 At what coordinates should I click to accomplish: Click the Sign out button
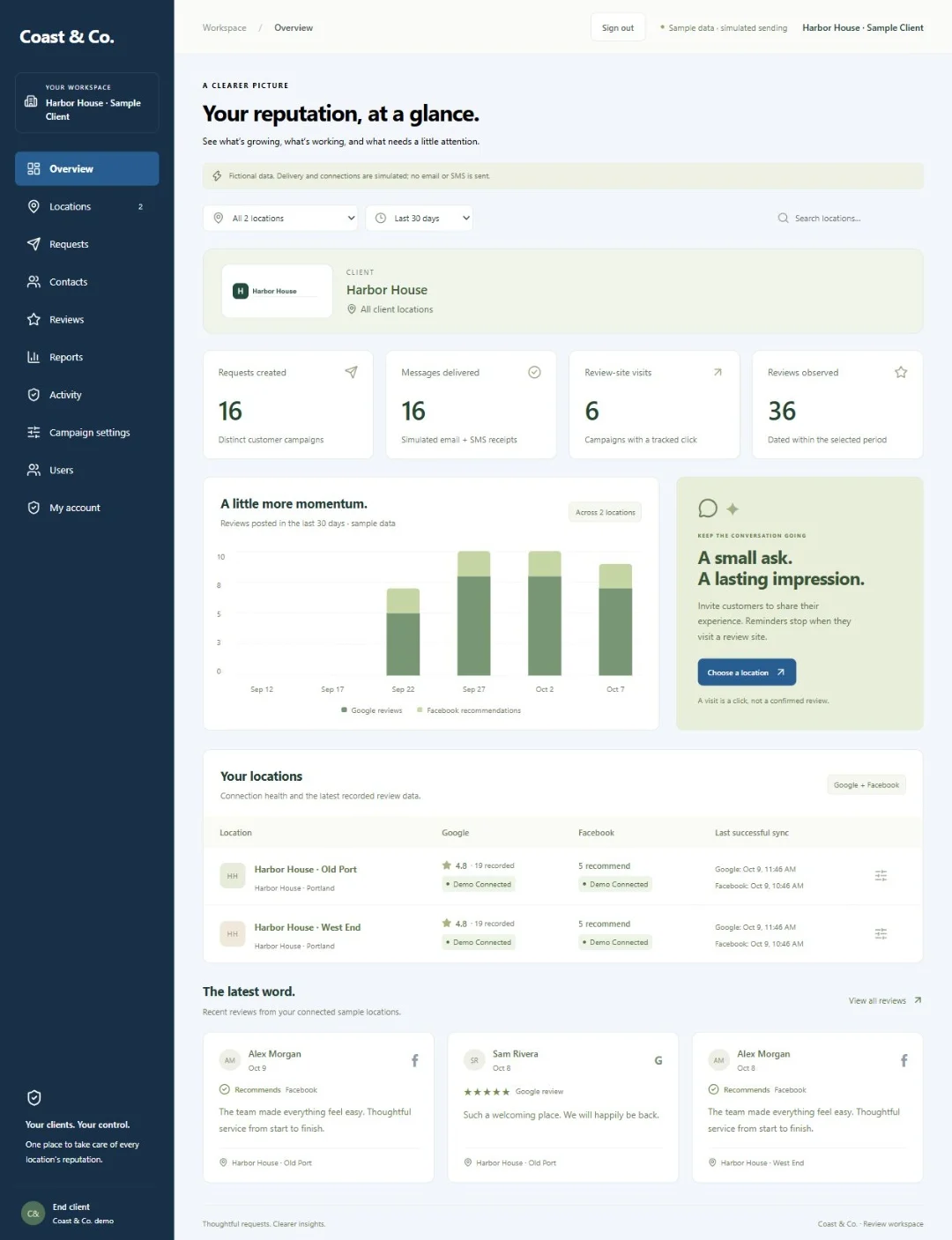(x=618, y=27)
